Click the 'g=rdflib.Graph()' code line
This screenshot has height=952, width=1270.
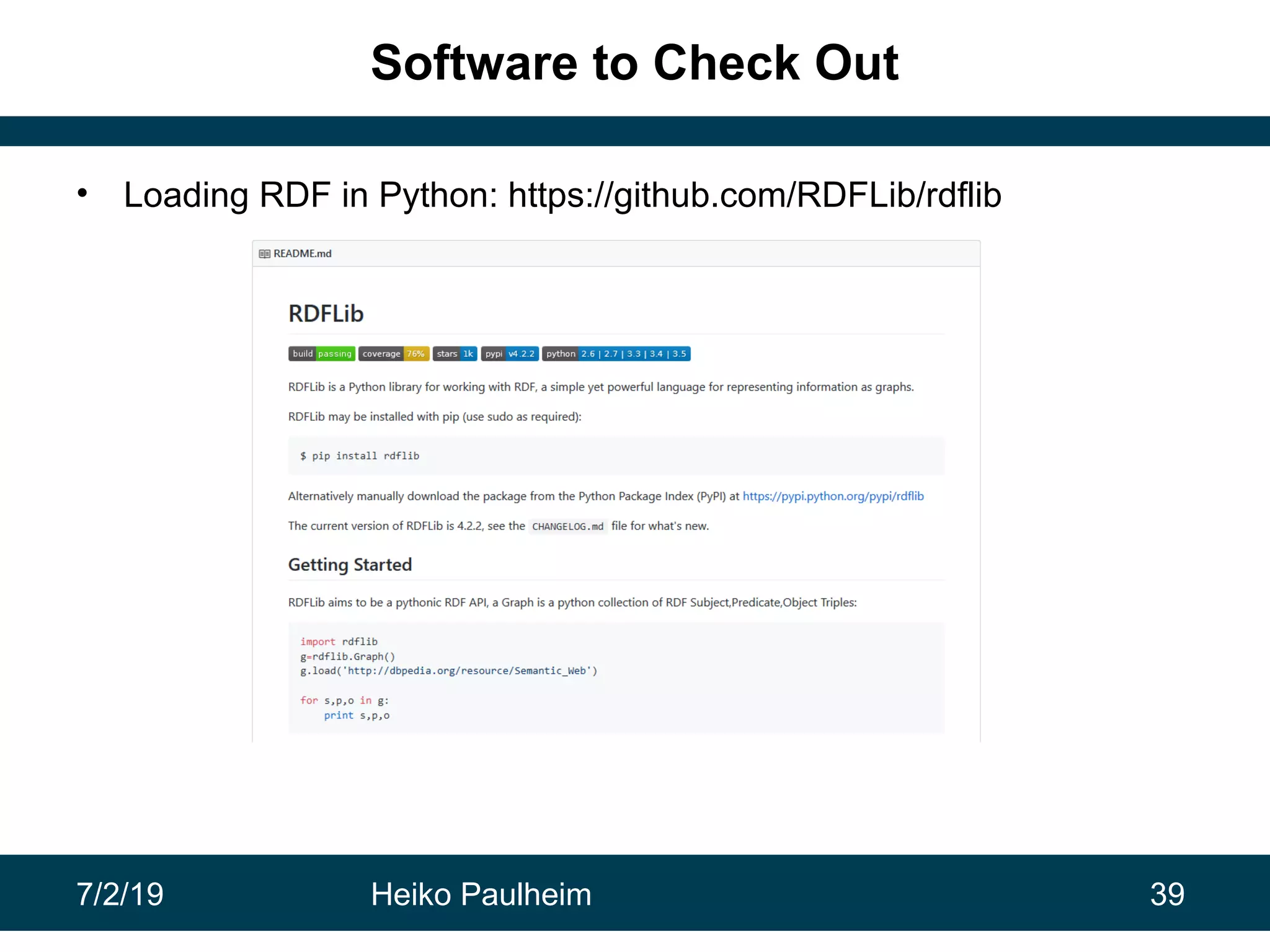click(x=347, y=657)
